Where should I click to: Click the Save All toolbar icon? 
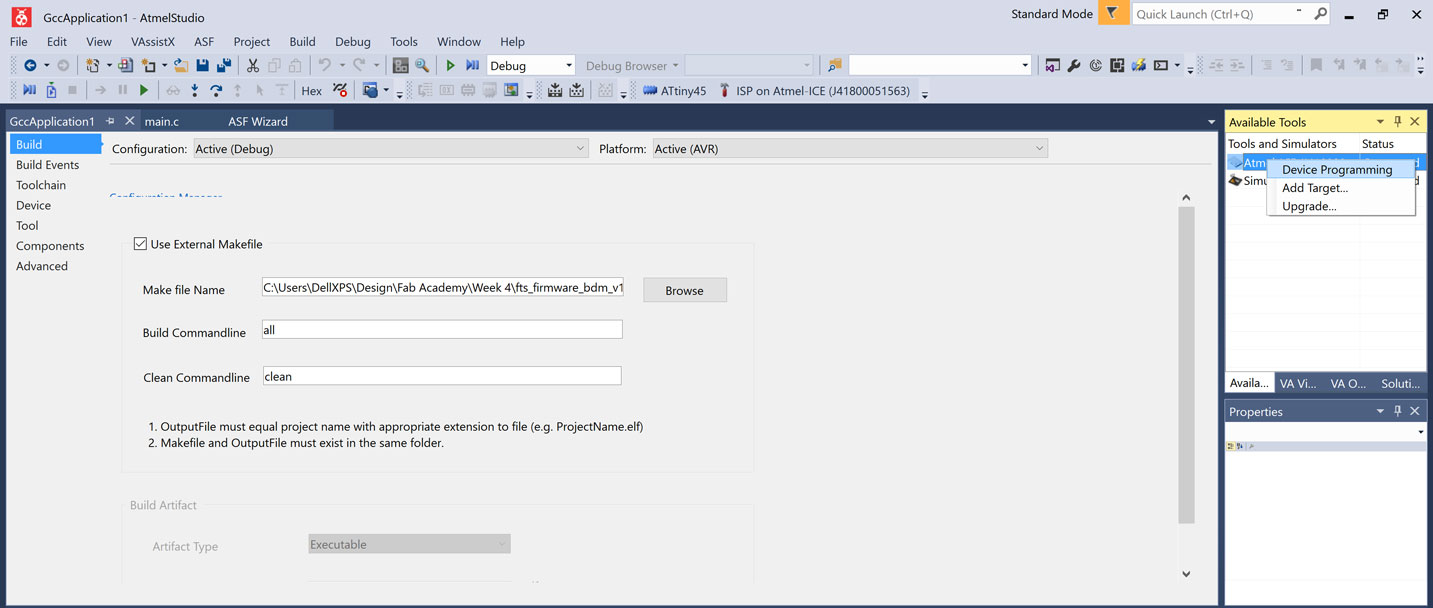tap(224, 65)
